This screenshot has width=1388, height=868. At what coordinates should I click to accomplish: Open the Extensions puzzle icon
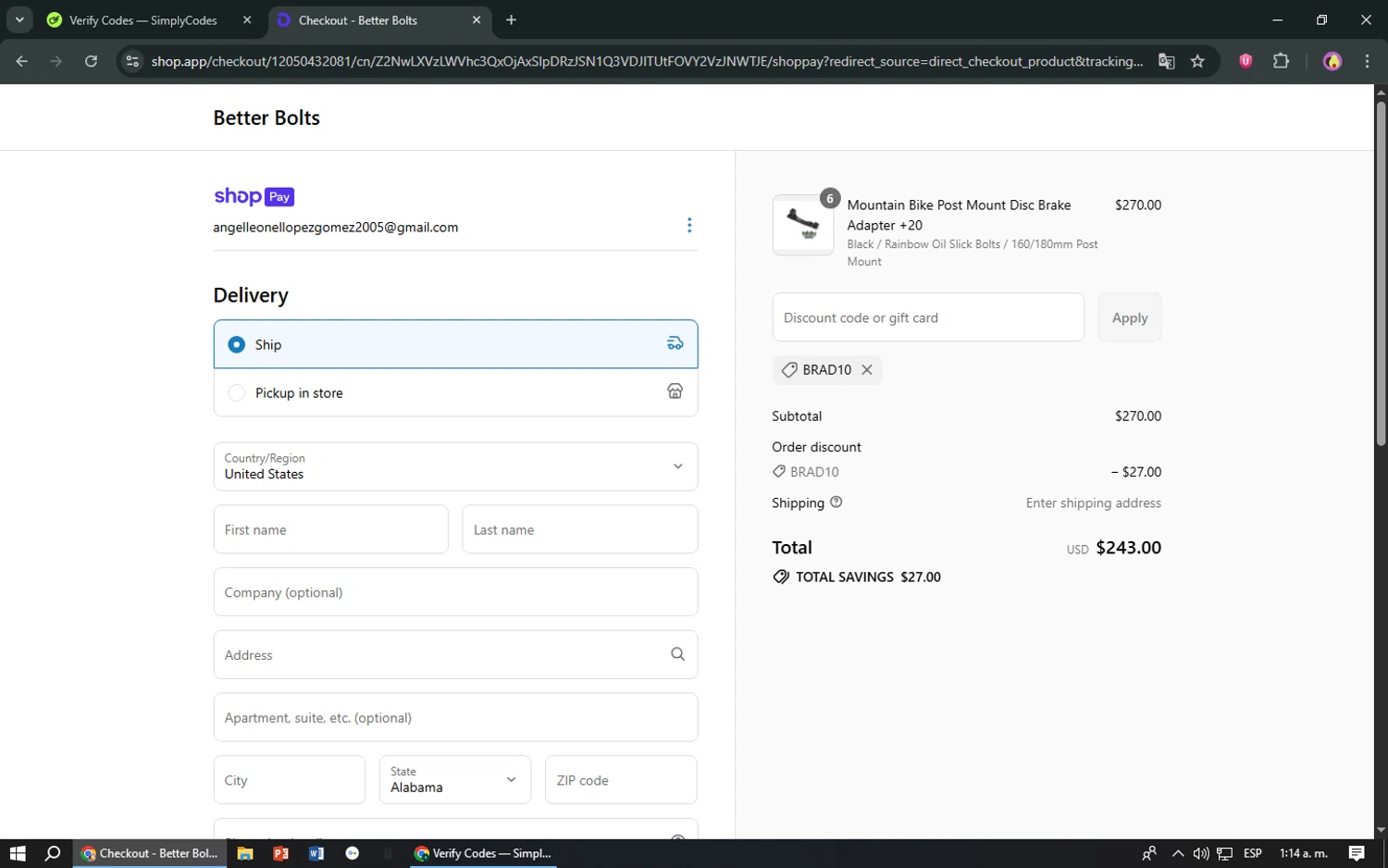coord(1281,61)
